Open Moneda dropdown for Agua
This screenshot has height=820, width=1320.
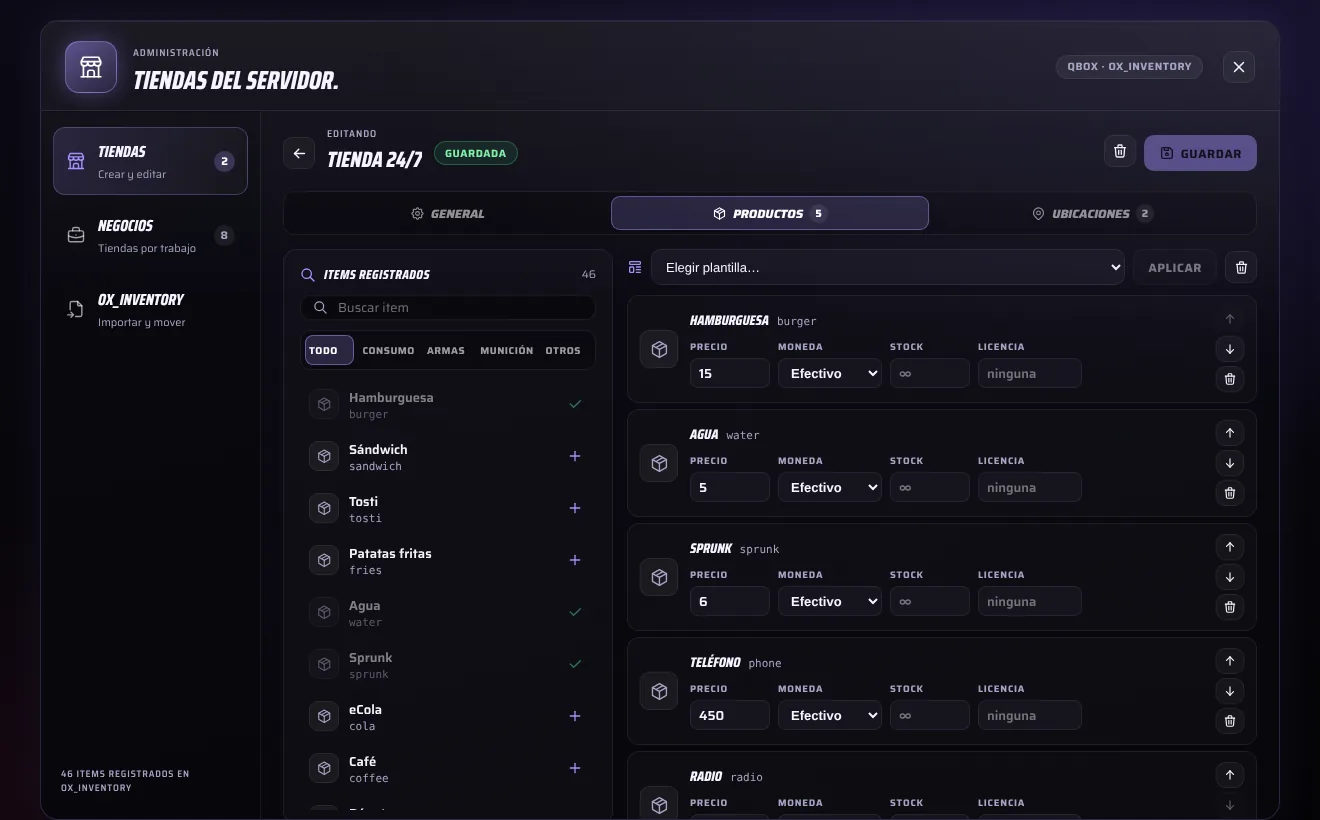tap(830, 488)
